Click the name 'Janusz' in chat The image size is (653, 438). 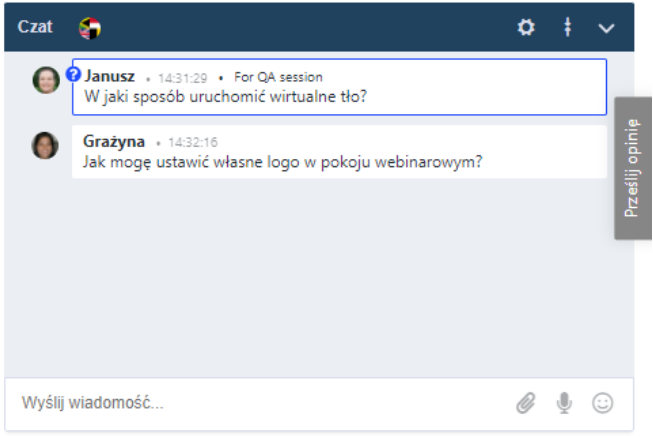pos(110,76)
